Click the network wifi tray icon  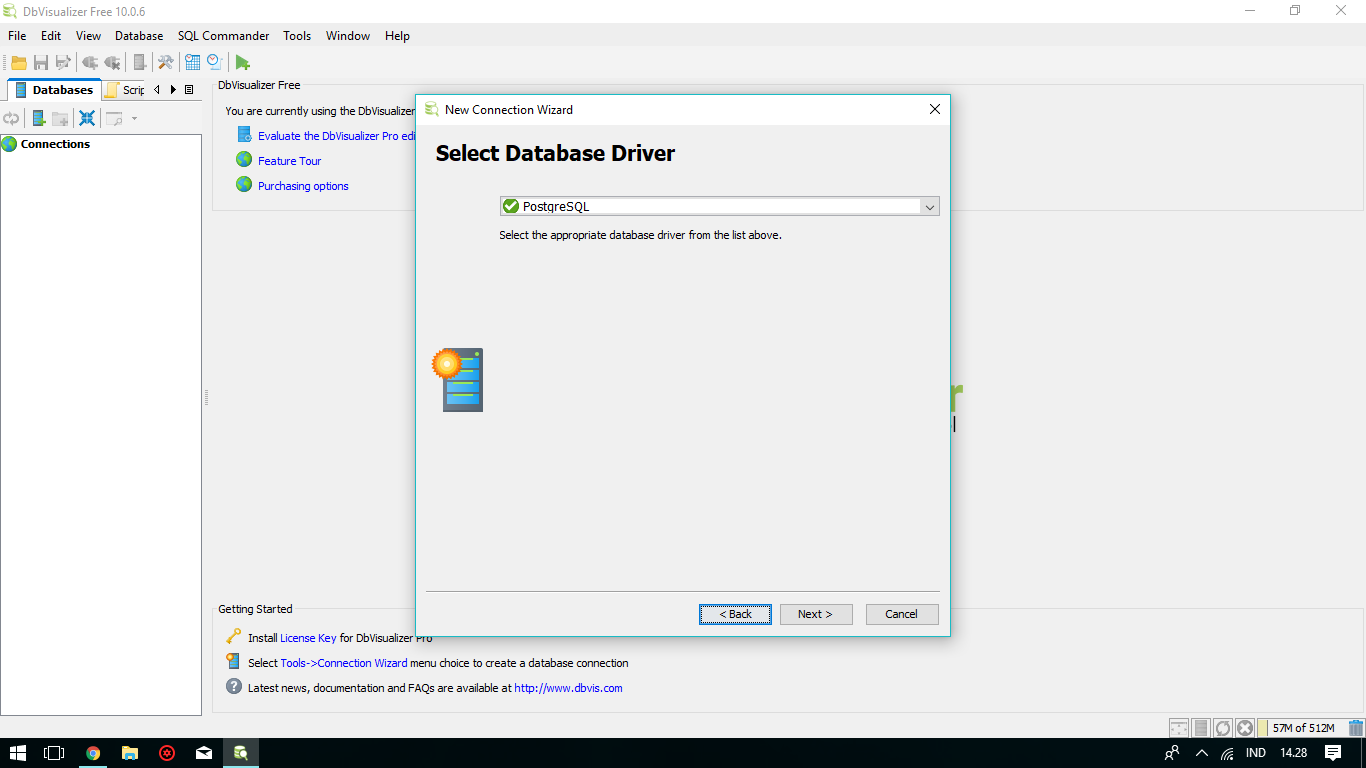coord(1228,753)
